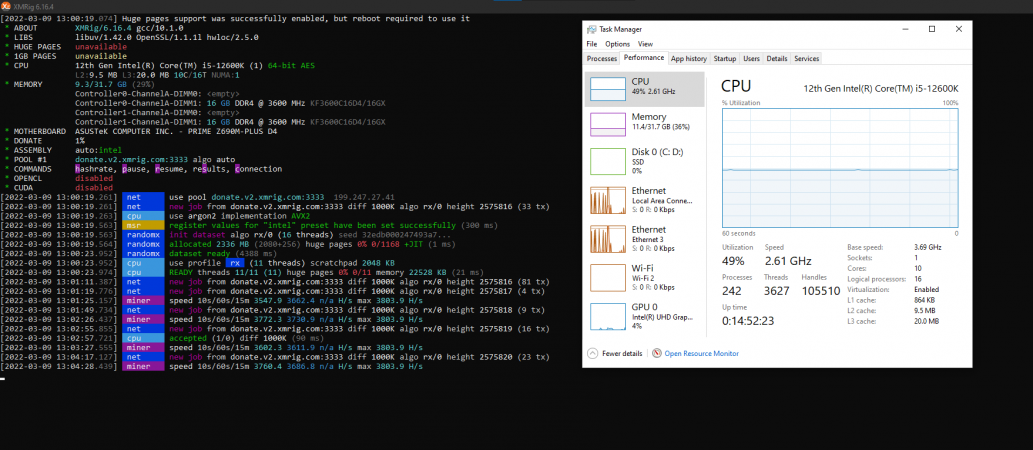This screenshot has width=1033, height=450.
Task: Click the Up time value 0:14:52:23
Action: (x=748, y=322)
